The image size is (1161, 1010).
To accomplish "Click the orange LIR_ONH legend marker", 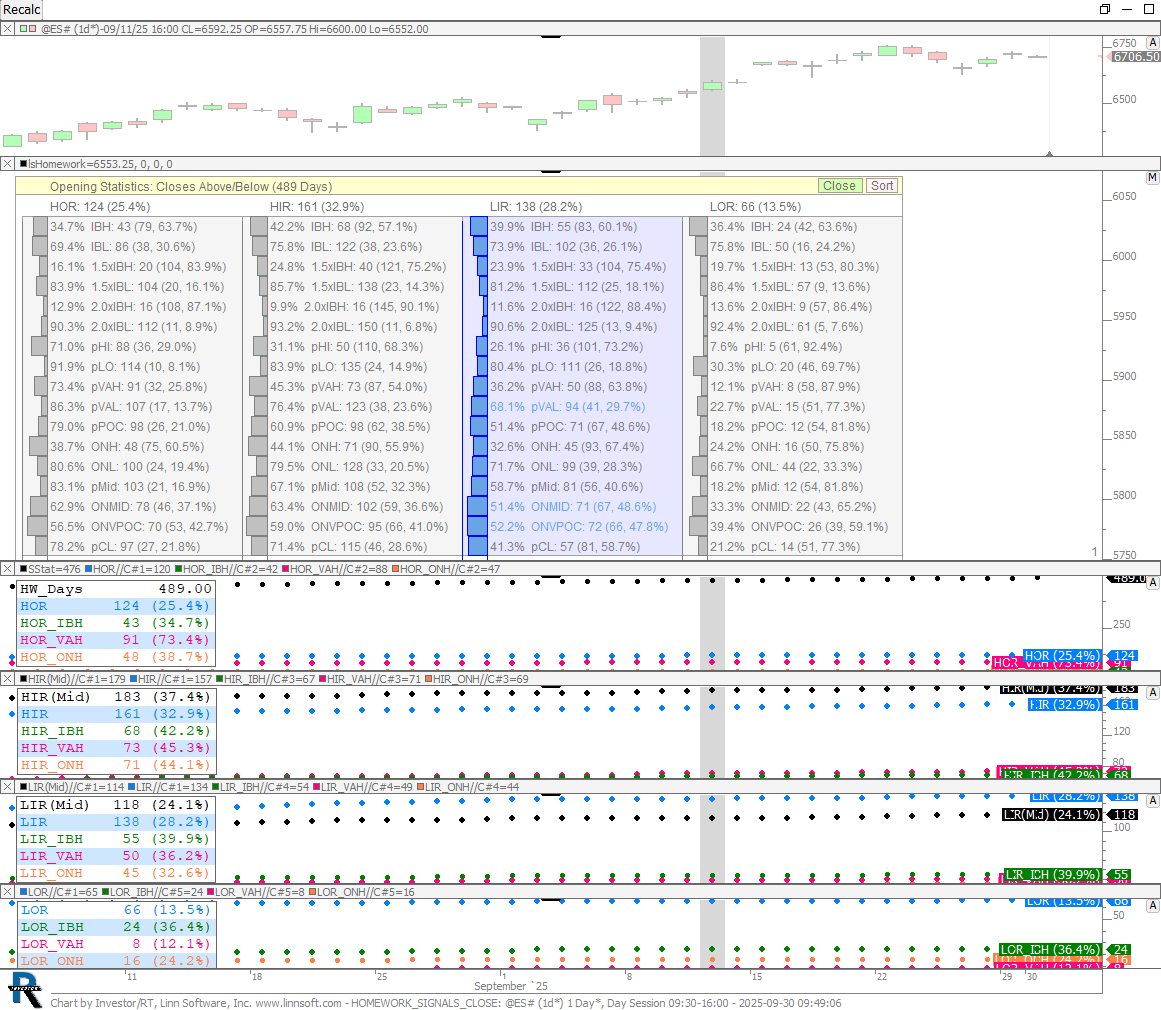I will (x=421, y=787).
